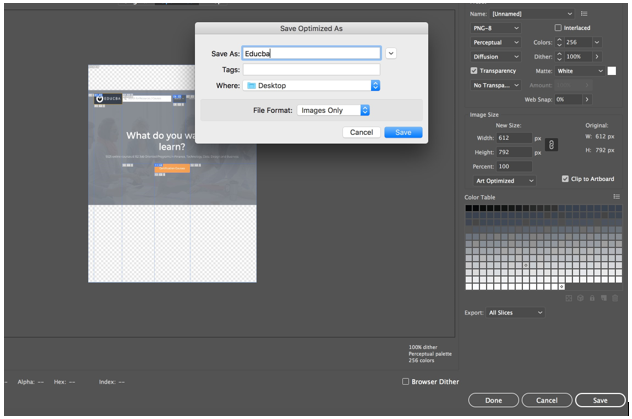The width and height of the screenshot is (632, 419).
Task: Toggle the Clip to Artboard checkbox
Action: point(564,179)
